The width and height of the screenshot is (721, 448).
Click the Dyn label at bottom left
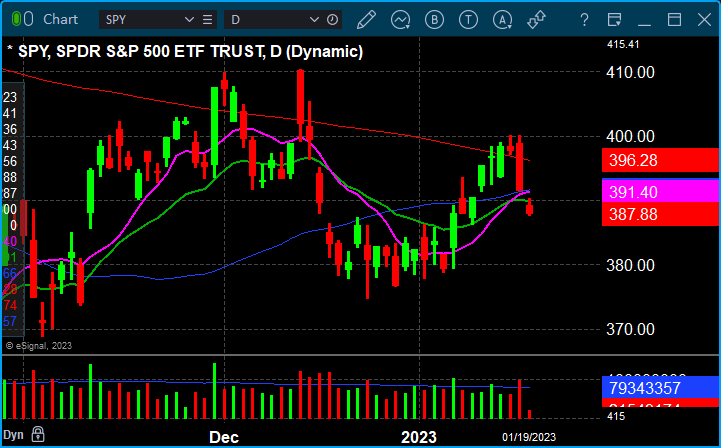[x=13, y=435]
